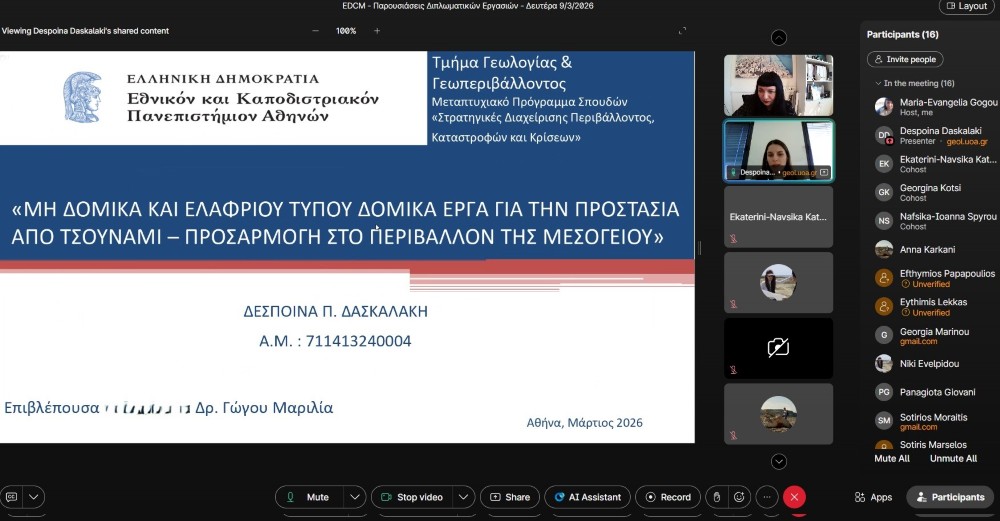Expand audio options arrow beside Mute
Image resolution: width=1000 pixels, height=521 pixels.
coord(355,497)
